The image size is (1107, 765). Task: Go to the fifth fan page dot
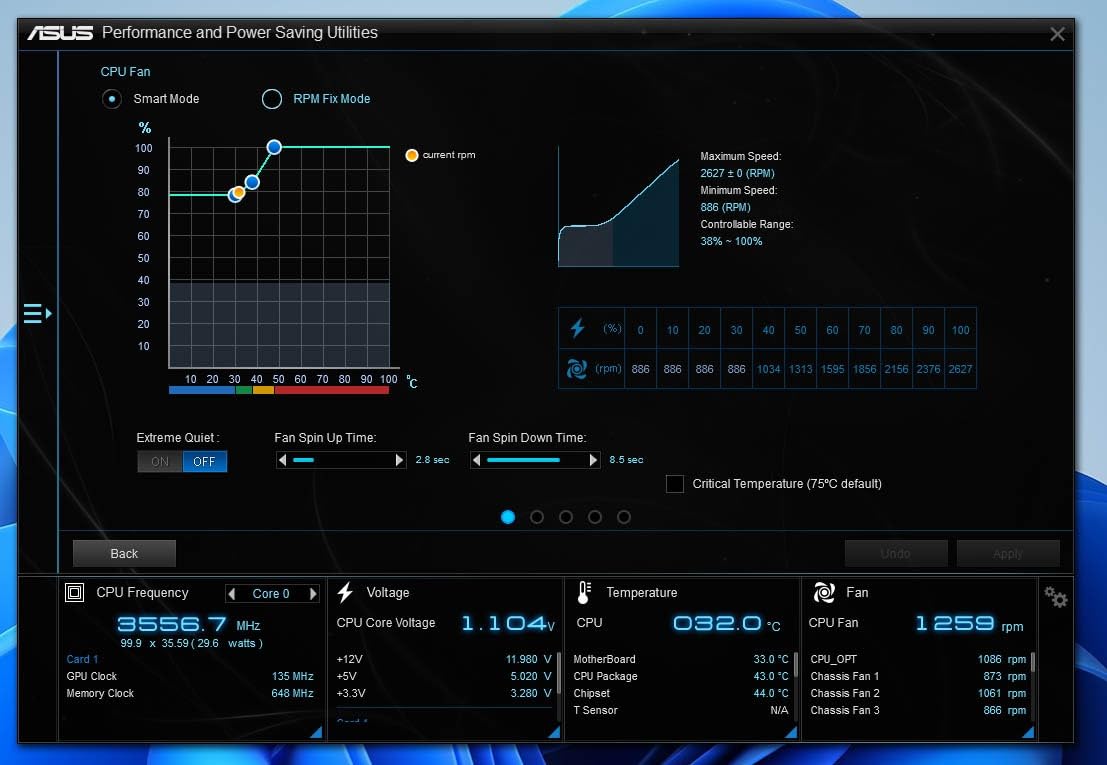point(623,517)
